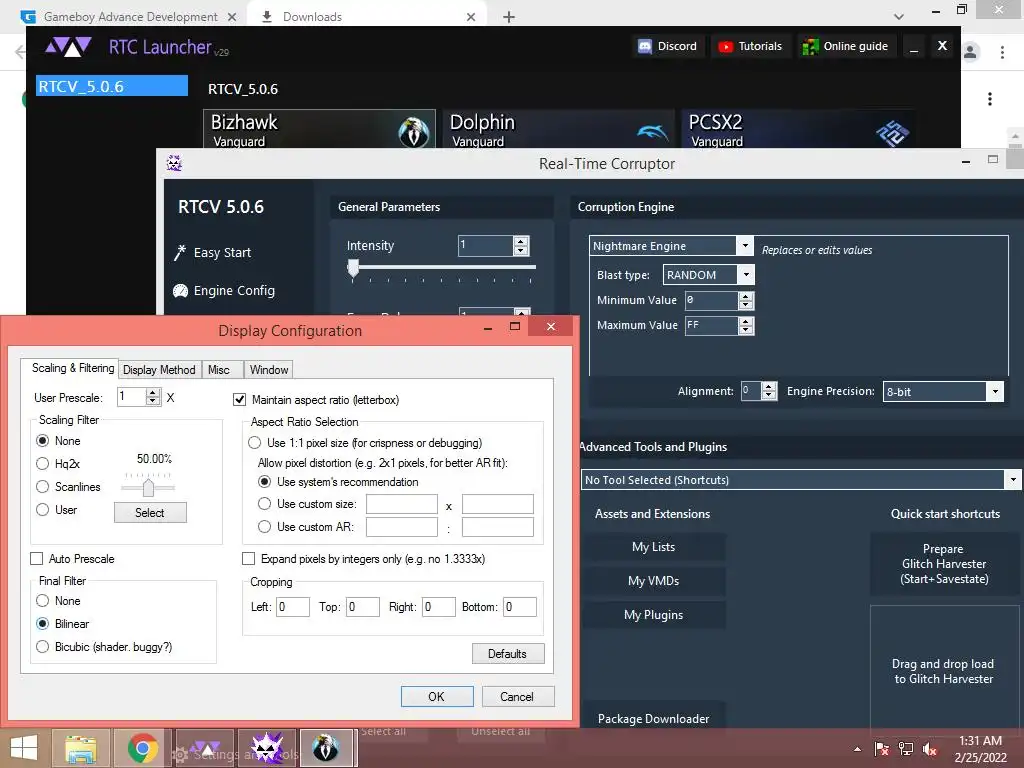Open Package Downloader button
The image size is (1024, 768).
pos(653,718)
